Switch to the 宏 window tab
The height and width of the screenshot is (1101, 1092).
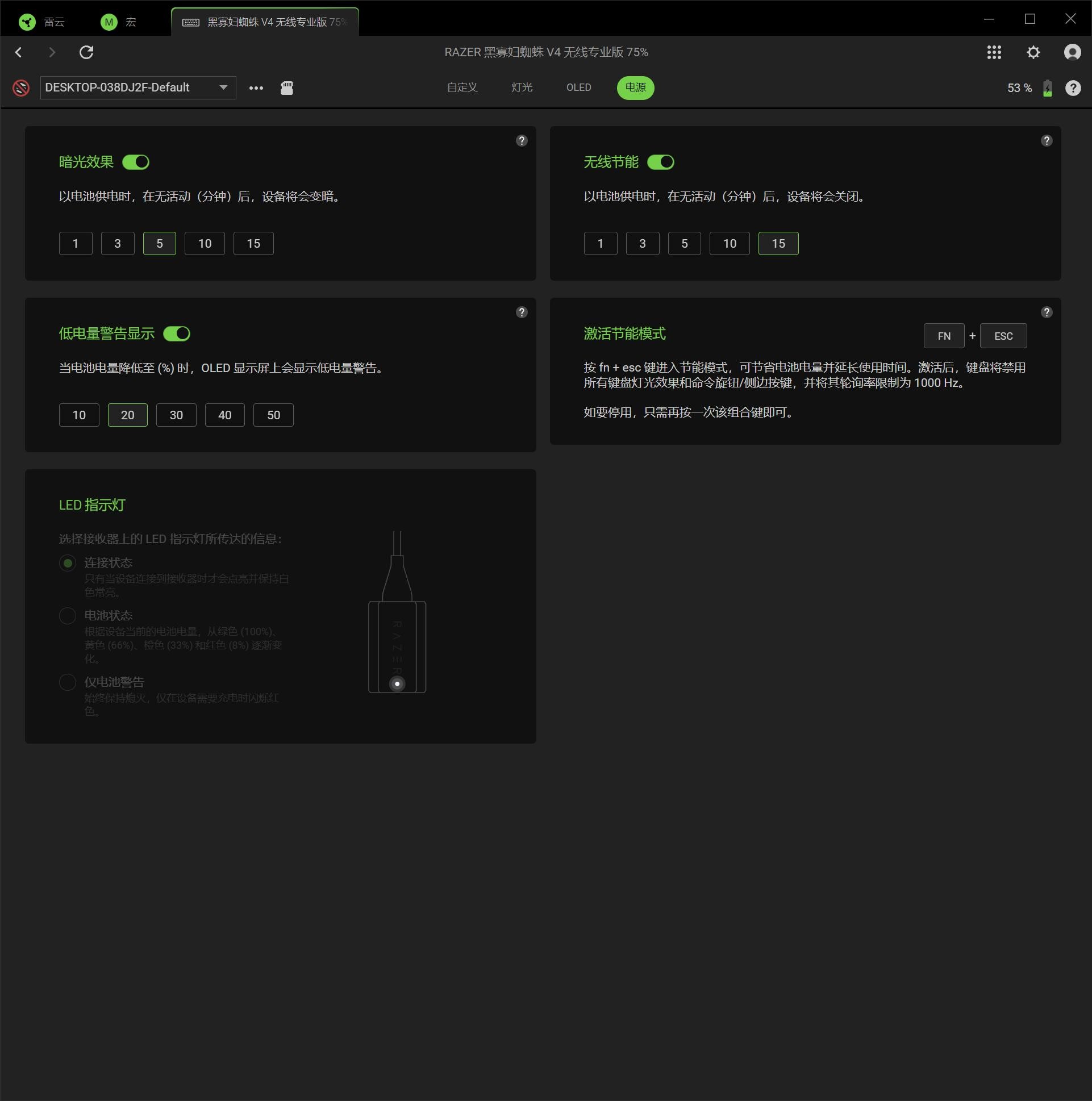(119, 22)
